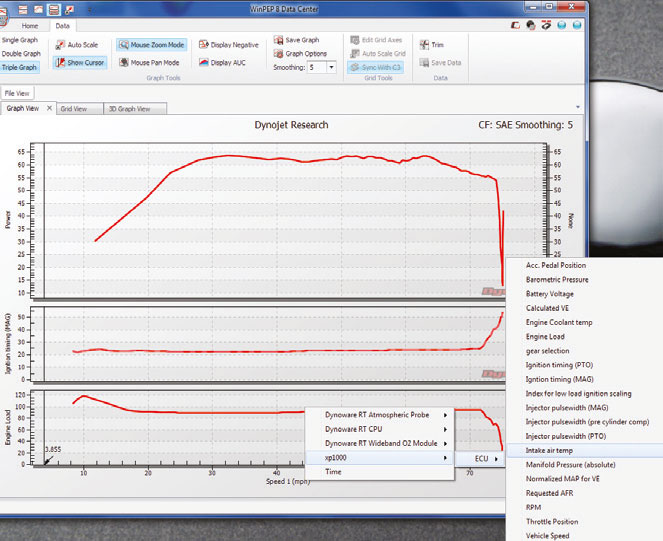Switch to the Data ribbon tab

click(63, 26)
